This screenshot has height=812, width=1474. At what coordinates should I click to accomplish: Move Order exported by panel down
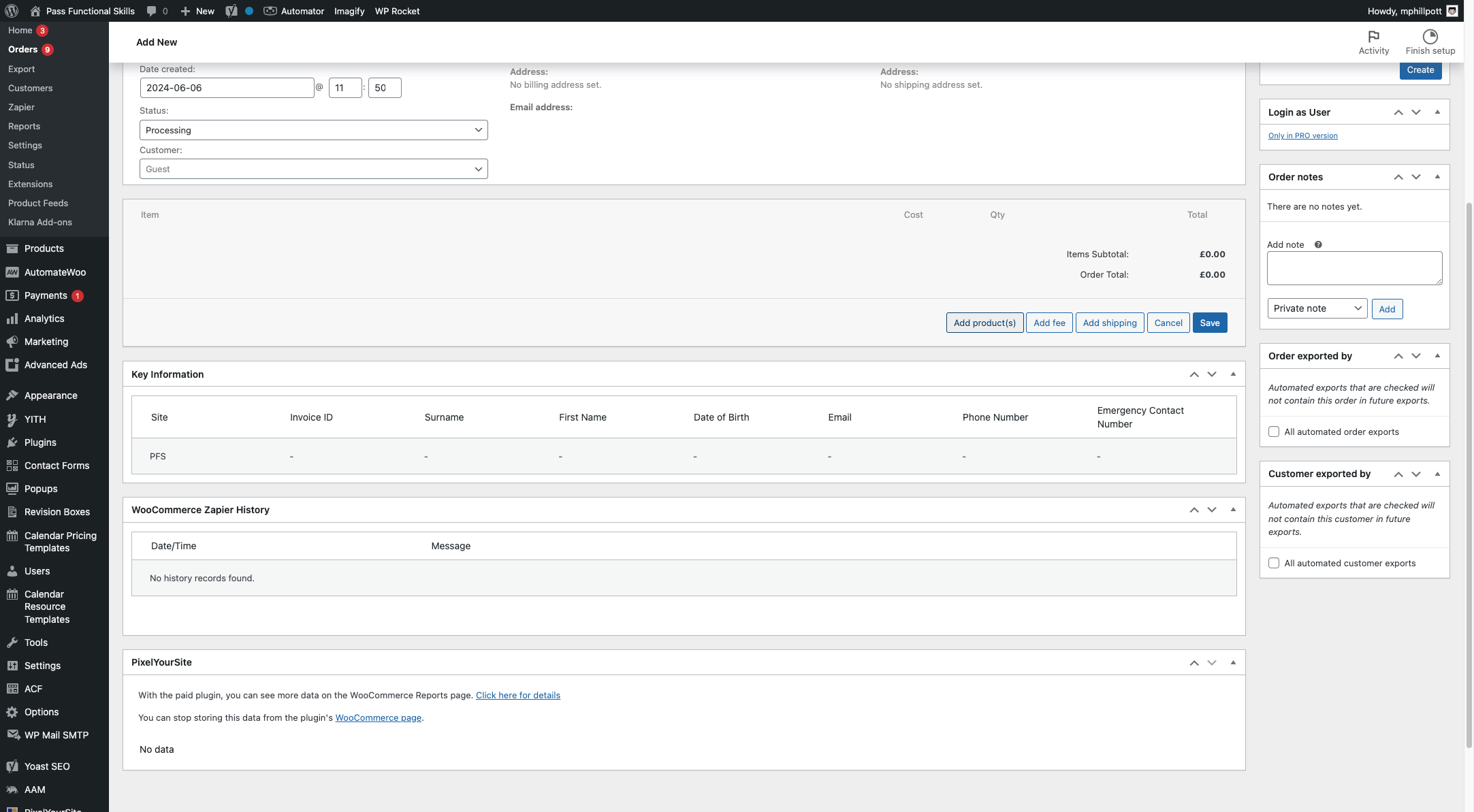click(x=1416, y=356)
